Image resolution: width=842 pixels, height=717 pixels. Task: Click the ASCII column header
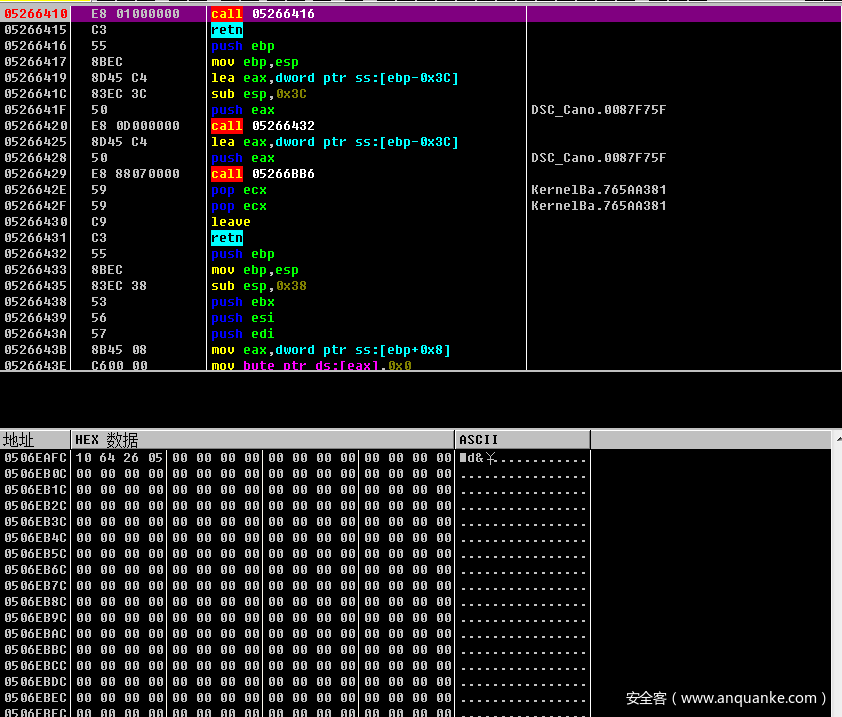click(x=478, y=440)
